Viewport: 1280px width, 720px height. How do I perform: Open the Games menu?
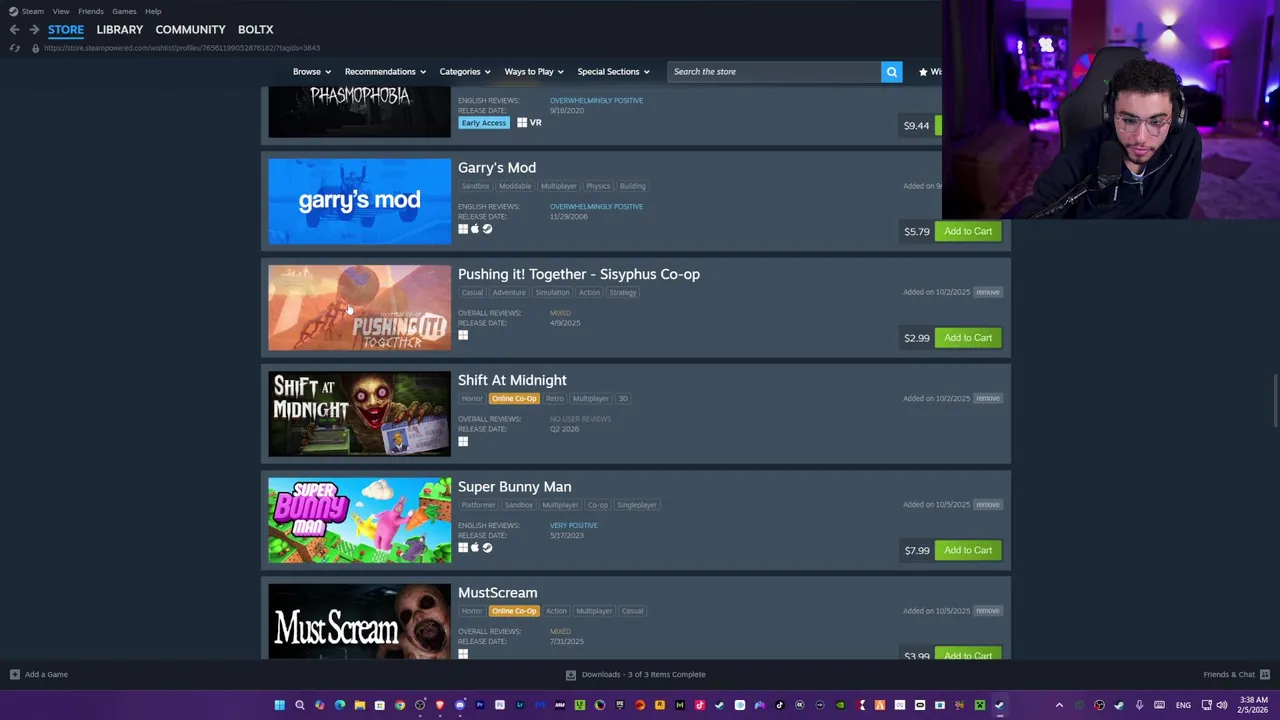coord(124,11)
